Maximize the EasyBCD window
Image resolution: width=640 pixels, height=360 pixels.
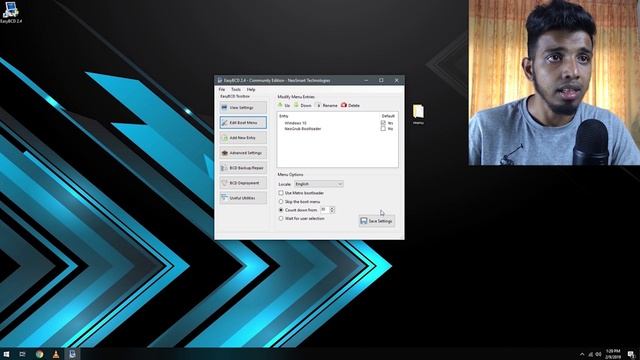click(381, 80)
